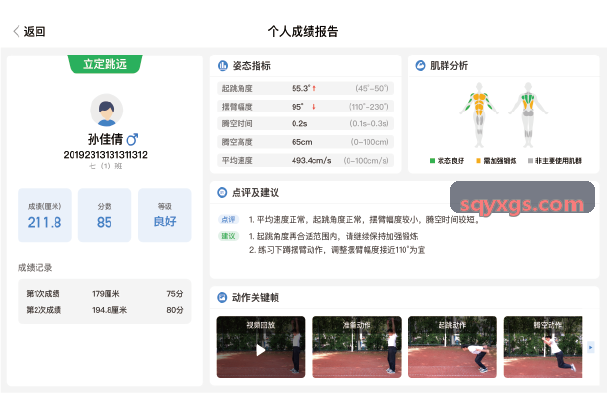
Task: Click the 练习下蹲摆臂动作 suggestion line
Action: [337, 250]
